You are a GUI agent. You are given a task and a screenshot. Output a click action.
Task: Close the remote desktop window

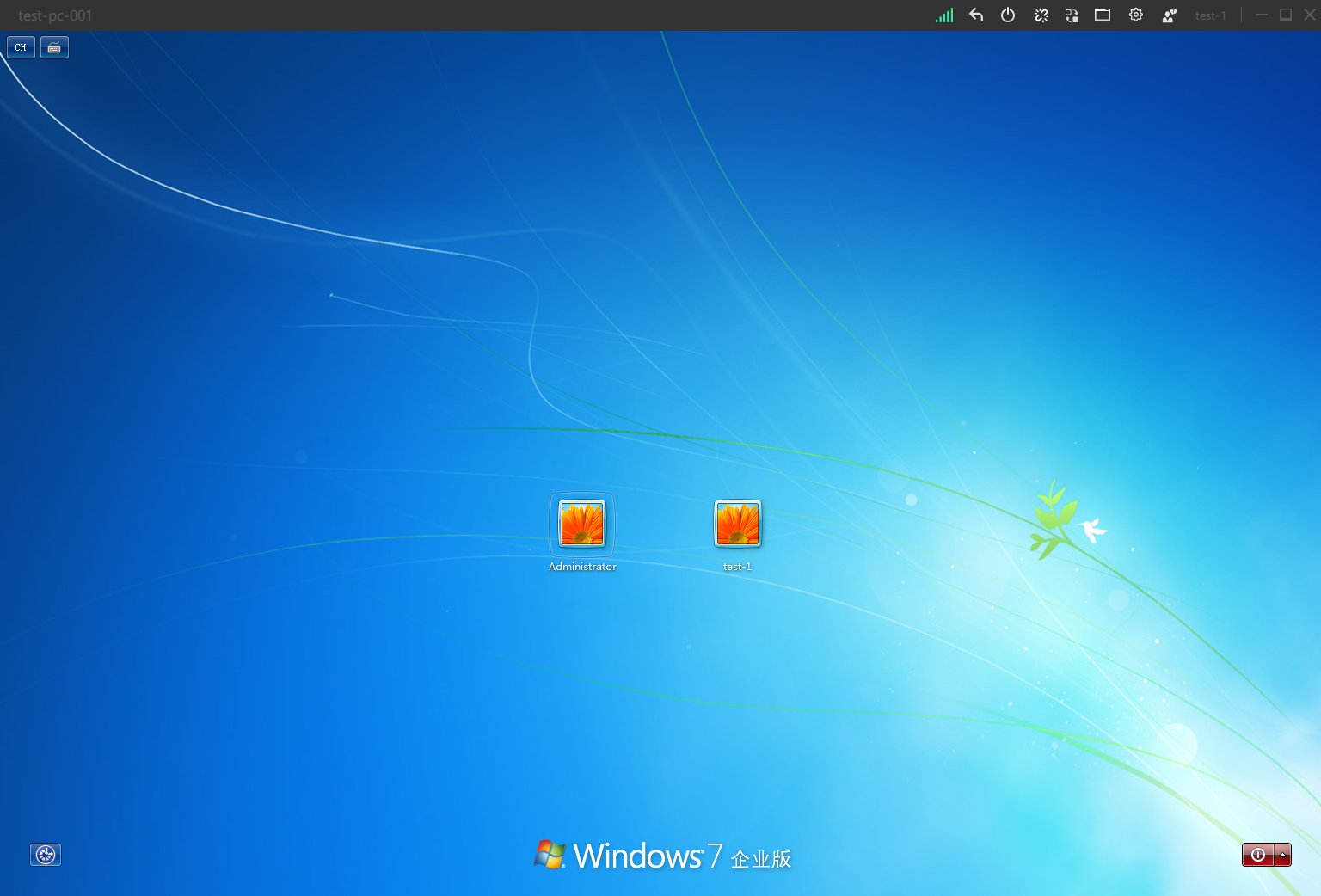pos(1310,15)
